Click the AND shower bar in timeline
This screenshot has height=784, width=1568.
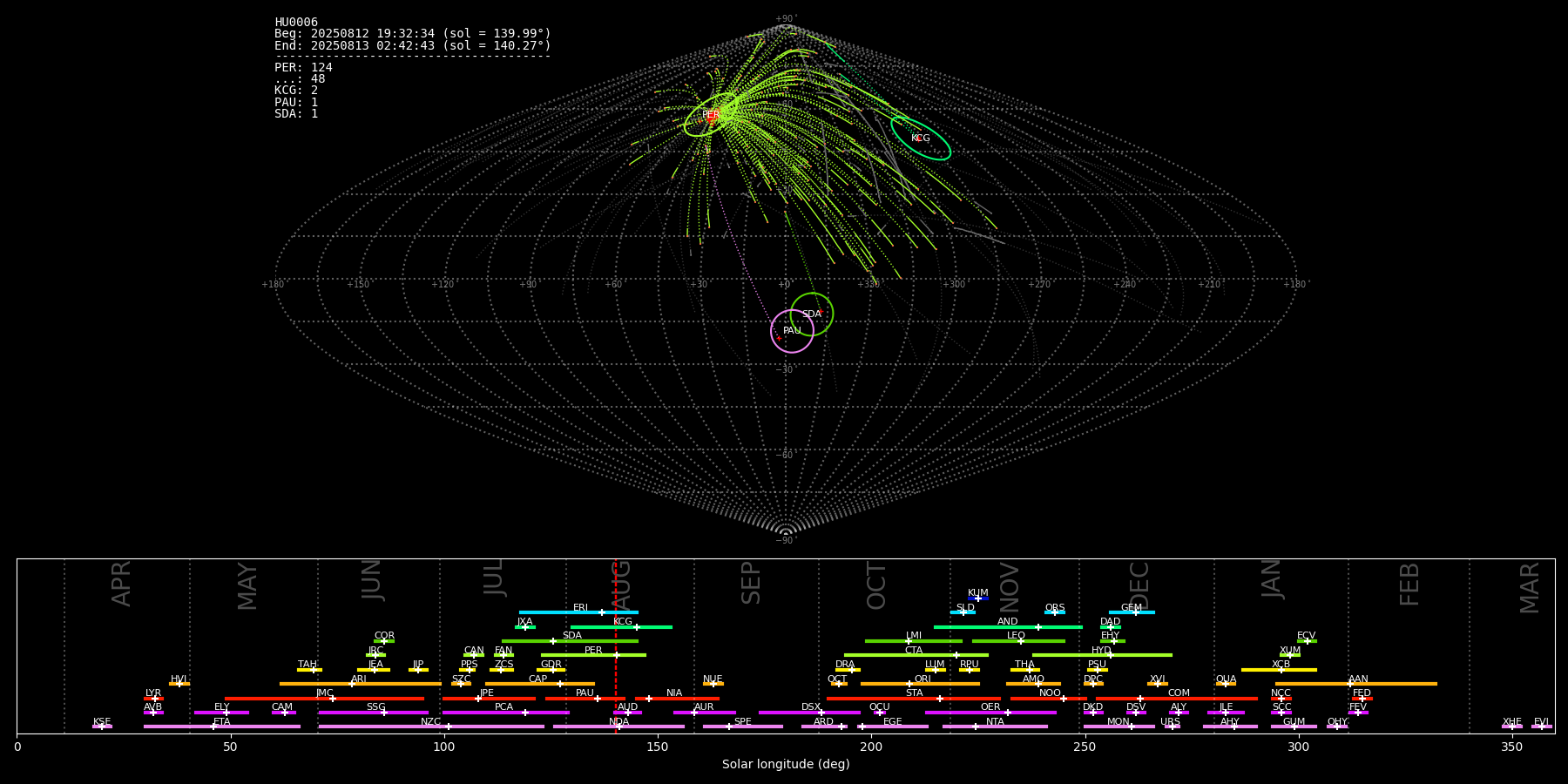point(1008,627)
